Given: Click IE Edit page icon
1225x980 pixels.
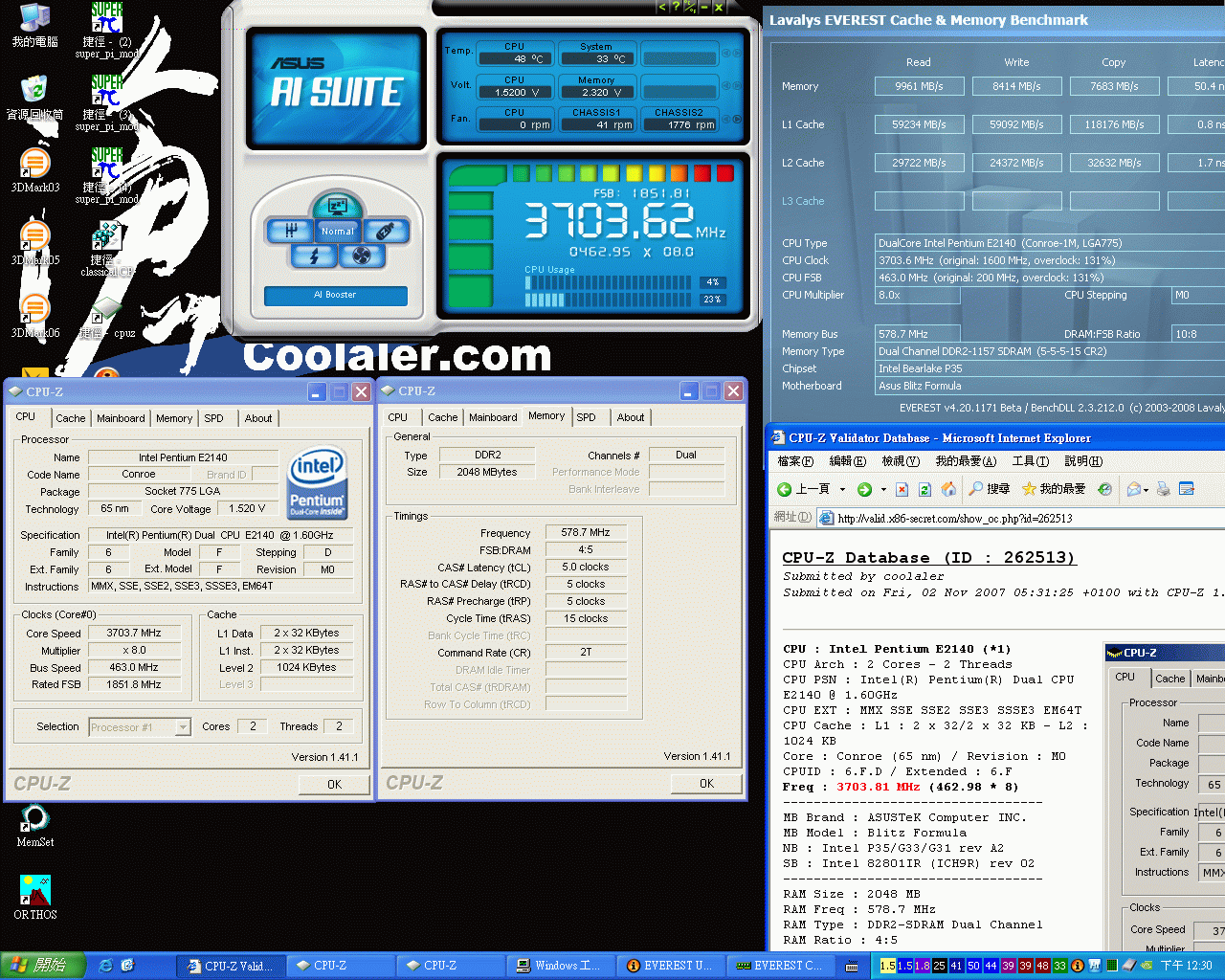Looking at the screenshot, I should [x=1187, y=489].
